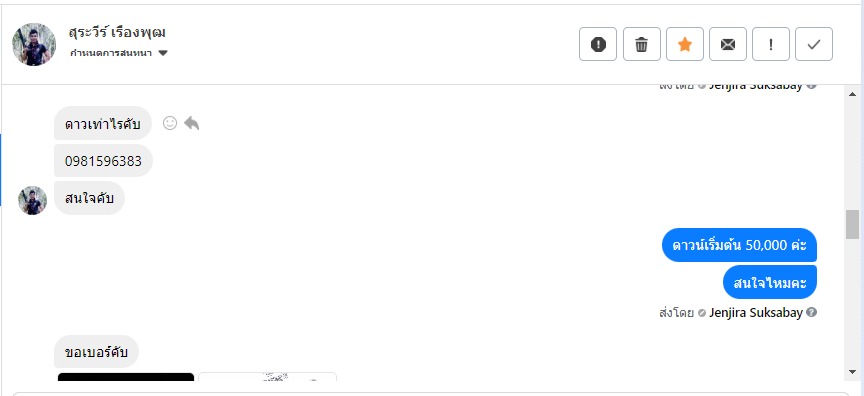Delete conversation using the trash icon

[x=641, y=44]
